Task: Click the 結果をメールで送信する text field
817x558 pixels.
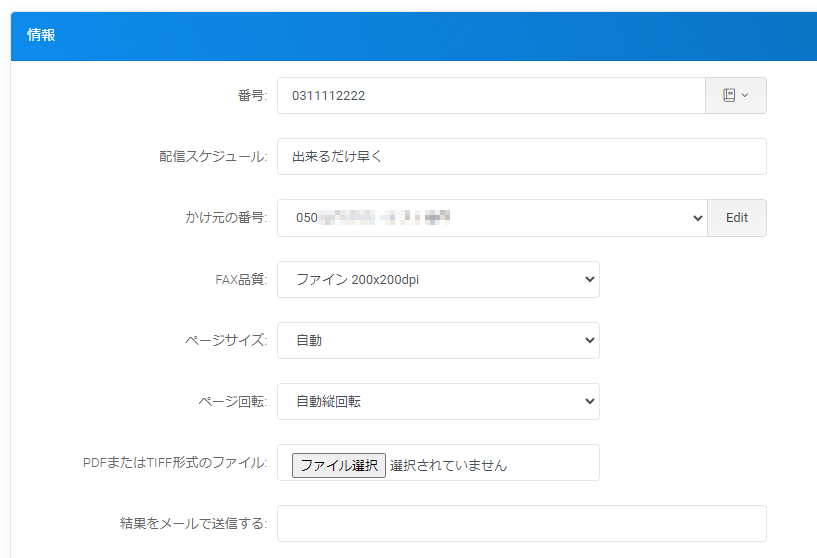Action: [521, 523]
